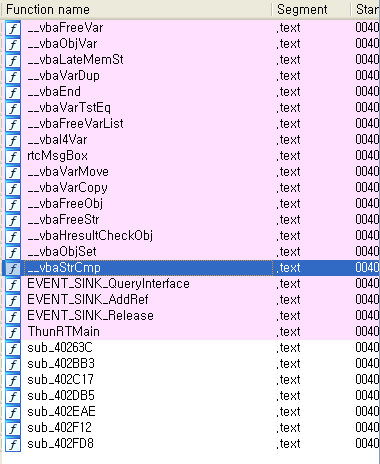
Task: Click the function icon beside __vbaVarTstEq
Action: 13,108
